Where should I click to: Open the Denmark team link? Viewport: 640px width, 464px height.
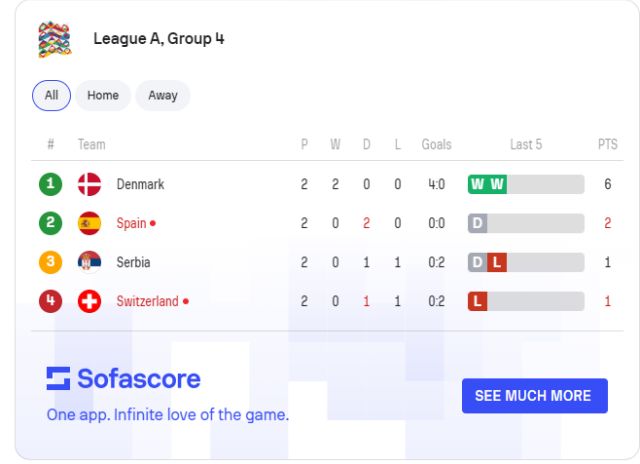140,184
